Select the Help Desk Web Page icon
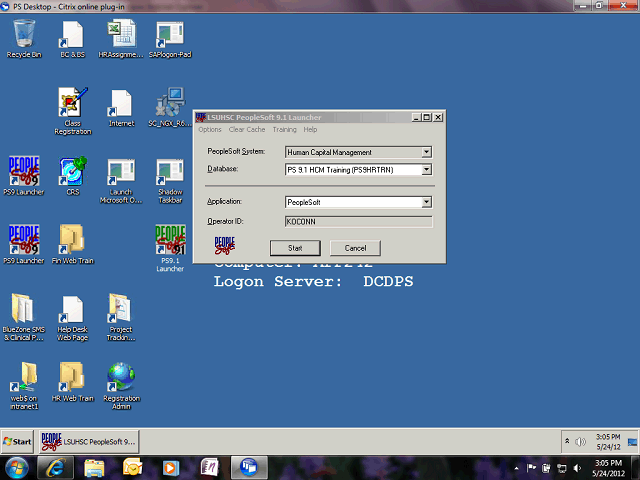The image size is (640, 480). point(73,317)
